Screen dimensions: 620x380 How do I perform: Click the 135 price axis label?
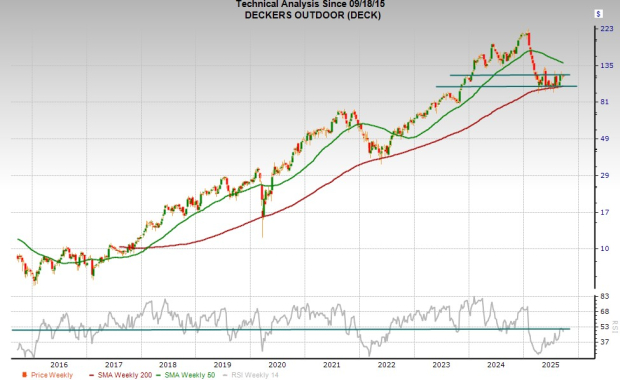607,65
